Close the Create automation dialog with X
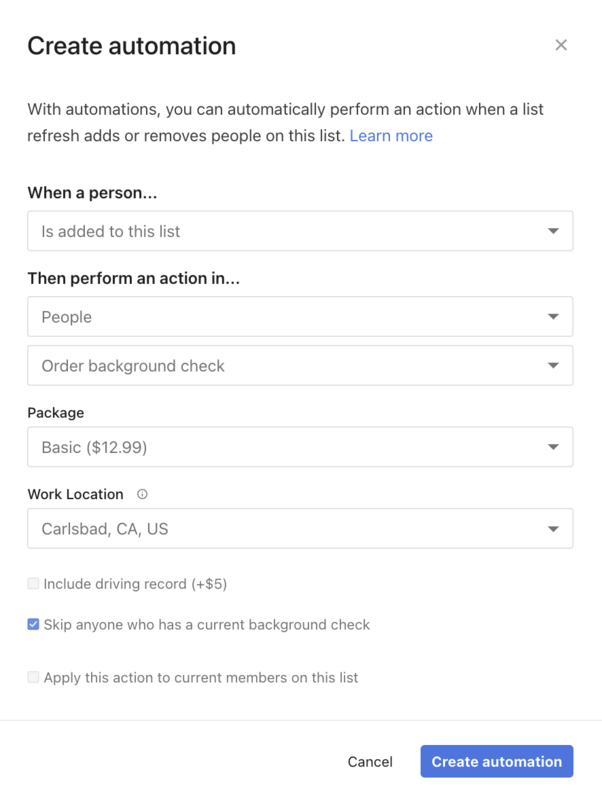Image resolution: width=602 pixels, height=800 pixels. click(561, 45)
